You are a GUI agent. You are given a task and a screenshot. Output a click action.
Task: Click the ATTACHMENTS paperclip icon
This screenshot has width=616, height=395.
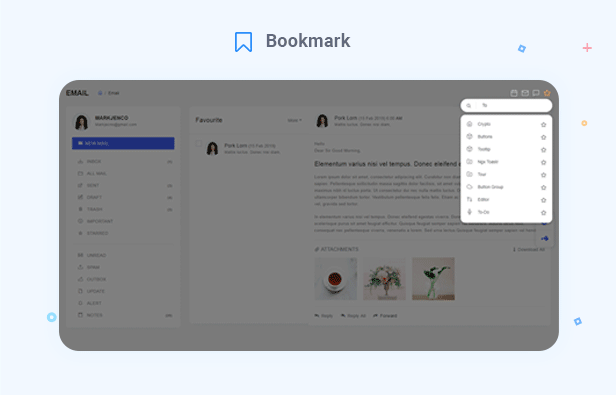pyautogui.click(x=317, y=249)
